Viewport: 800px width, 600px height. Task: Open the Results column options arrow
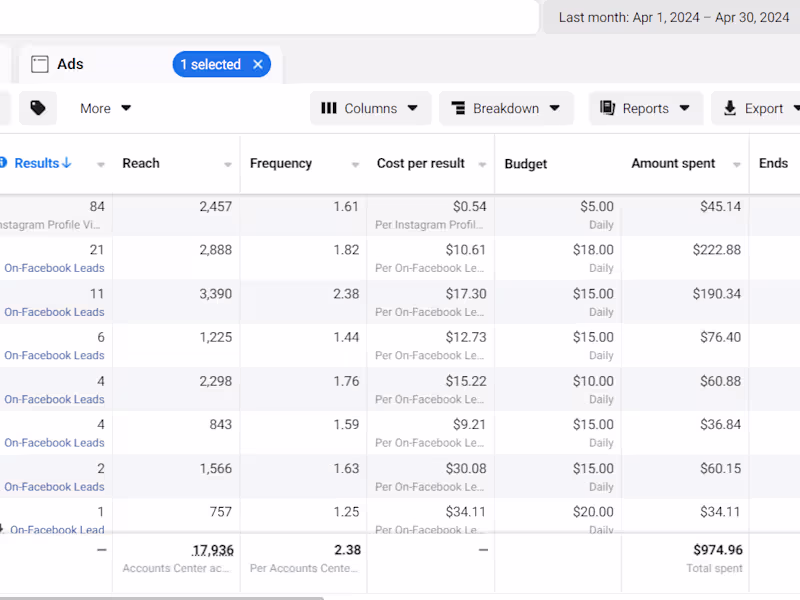[x=101, y=165]
